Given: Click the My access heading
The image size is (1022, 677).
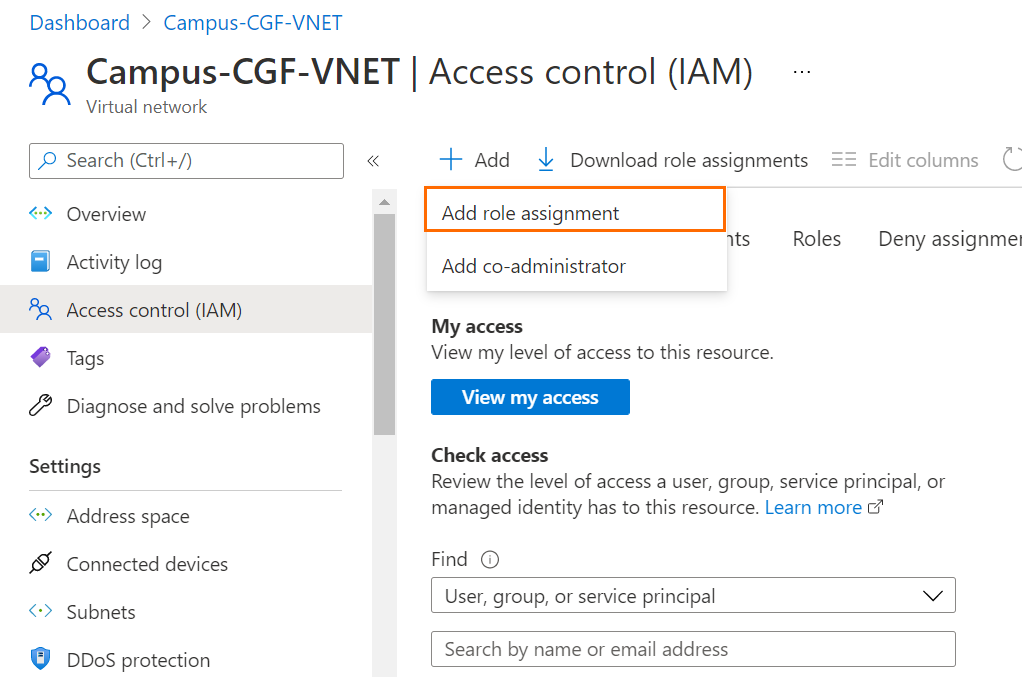Looking at the screenshot, I should pyautogui.click(x=477, y=326).
